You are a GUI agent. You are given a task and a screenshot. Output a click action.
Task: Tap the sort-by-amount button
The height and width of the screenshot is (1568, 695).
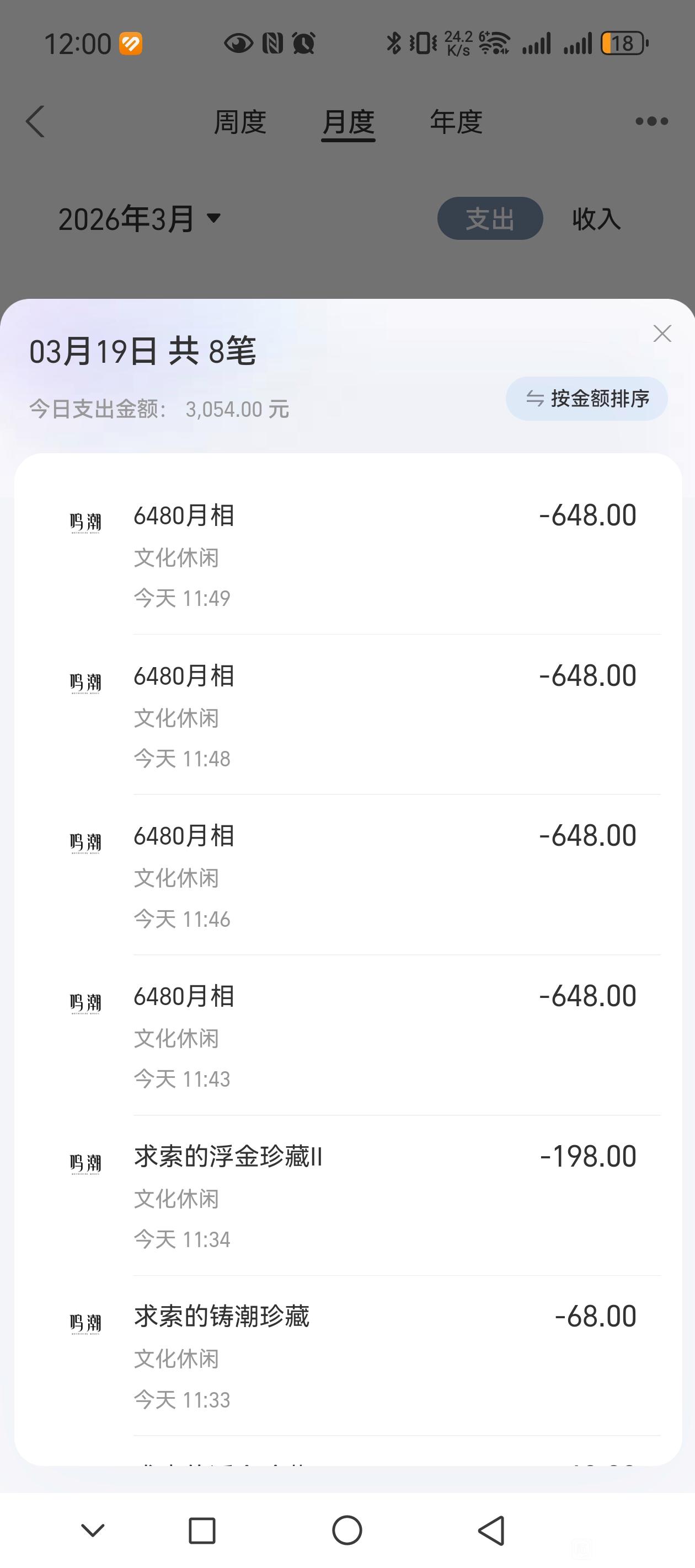(586, 399)
